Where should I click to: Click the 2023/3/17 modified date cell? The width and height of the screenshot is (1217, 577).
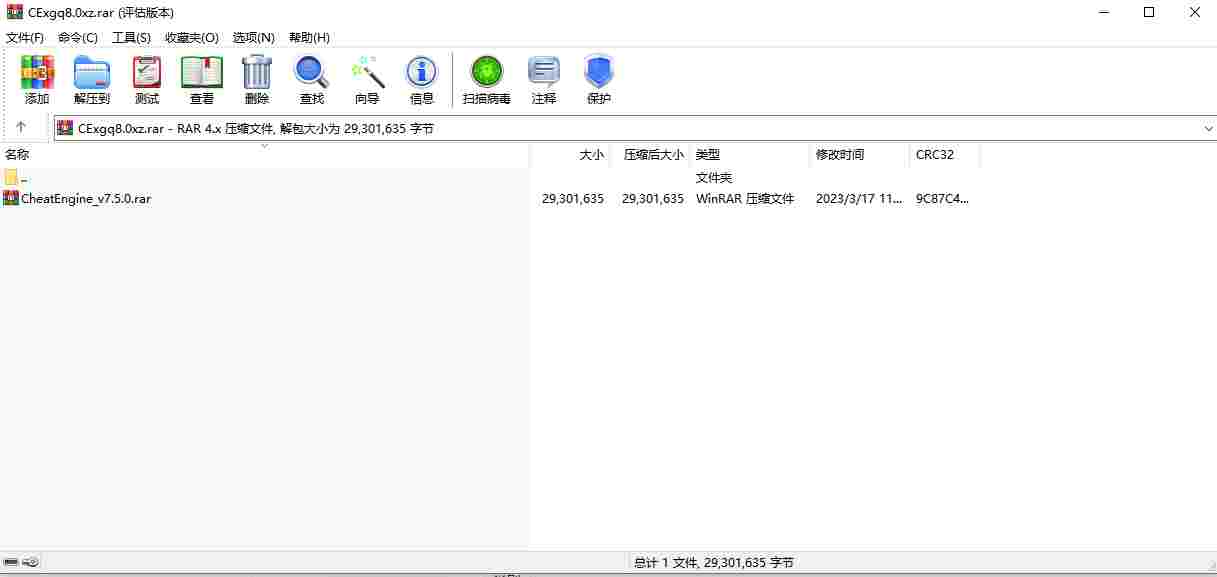(x=859, y=198)
